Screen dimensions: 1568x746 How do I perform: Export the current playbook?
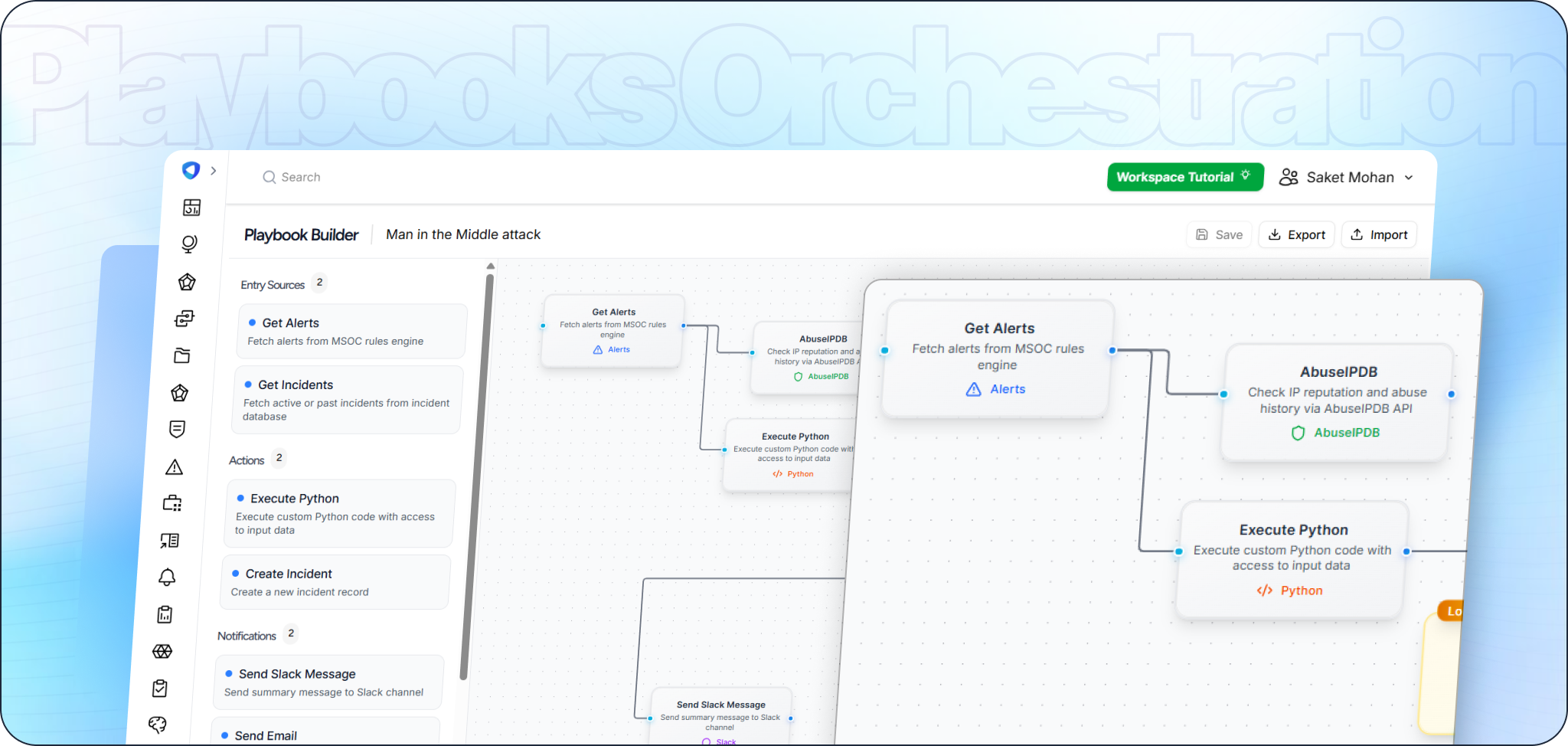(1295, 234)
